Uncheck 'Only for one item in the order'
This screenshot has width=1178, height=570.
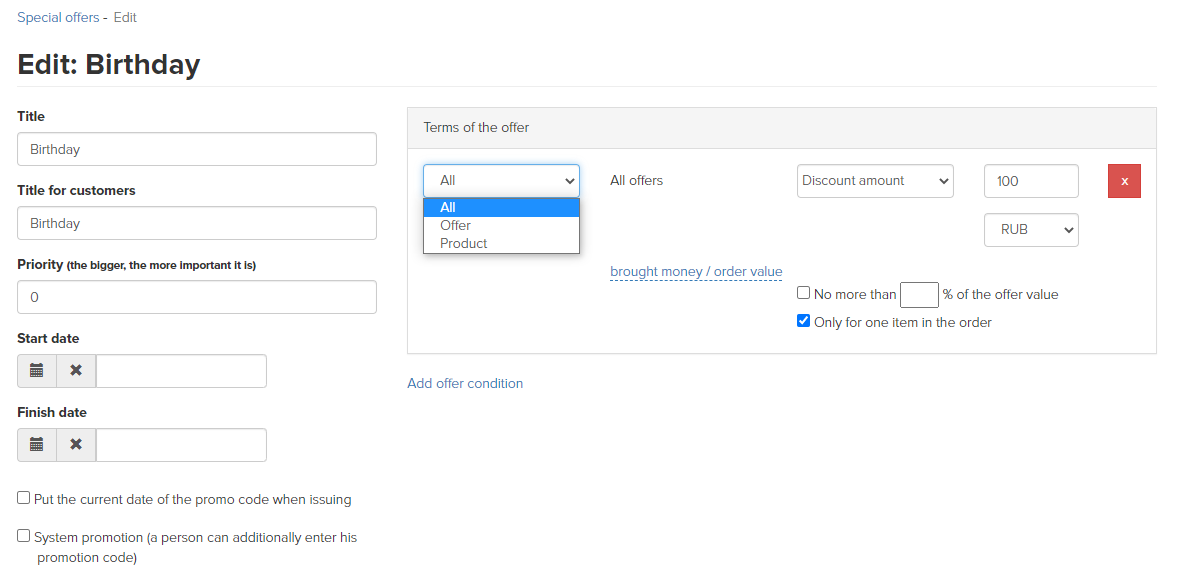point(803,321)
